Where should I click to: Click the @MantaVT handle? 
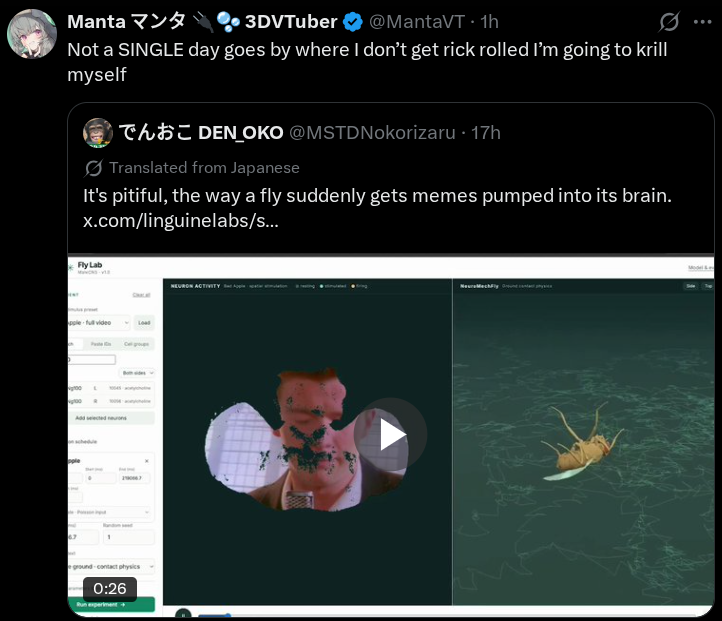(x=417, y=22)
